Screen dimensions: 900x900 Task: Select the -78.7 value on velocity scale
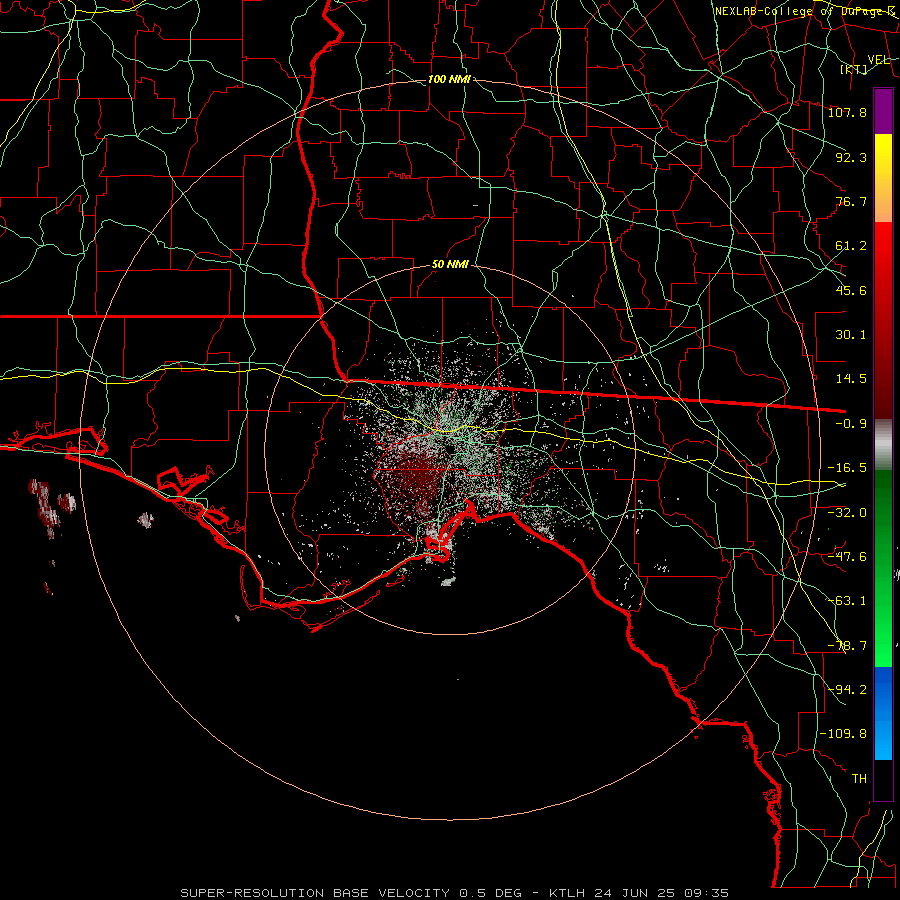click(x=847, y=646)
